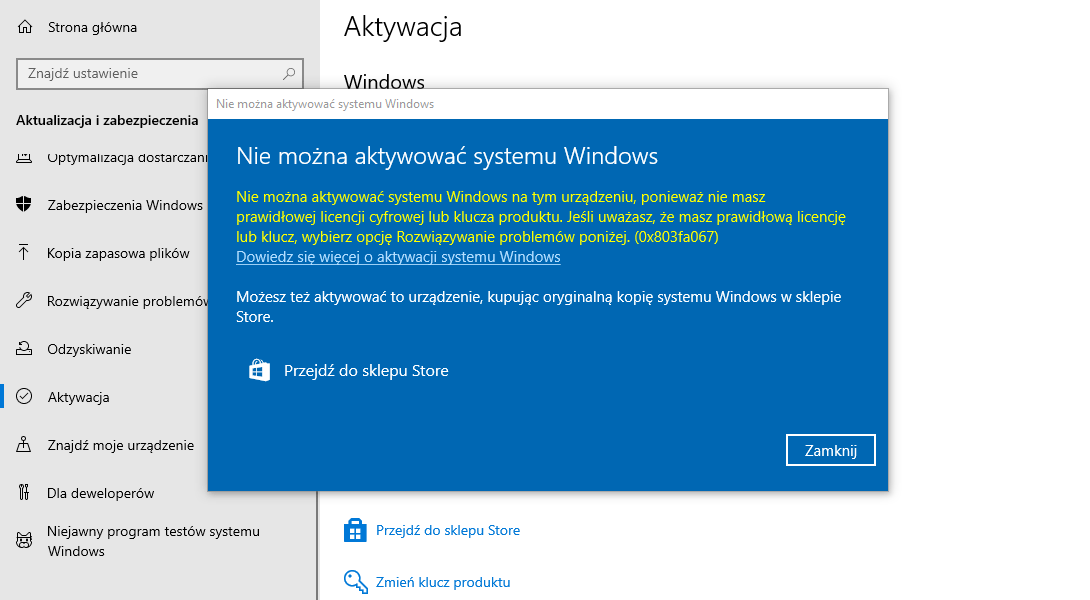Open Dla deweloperów using its icon

tap(22, 492)
